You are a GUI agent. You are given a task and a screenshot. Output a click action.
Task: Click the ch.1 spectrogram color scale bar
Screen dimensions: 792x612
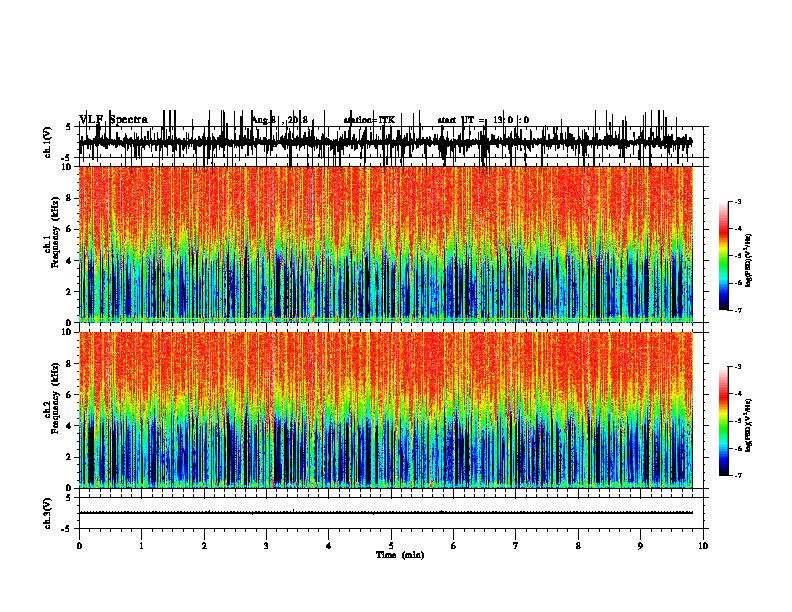pyautogui.click(x=723, y=255)
